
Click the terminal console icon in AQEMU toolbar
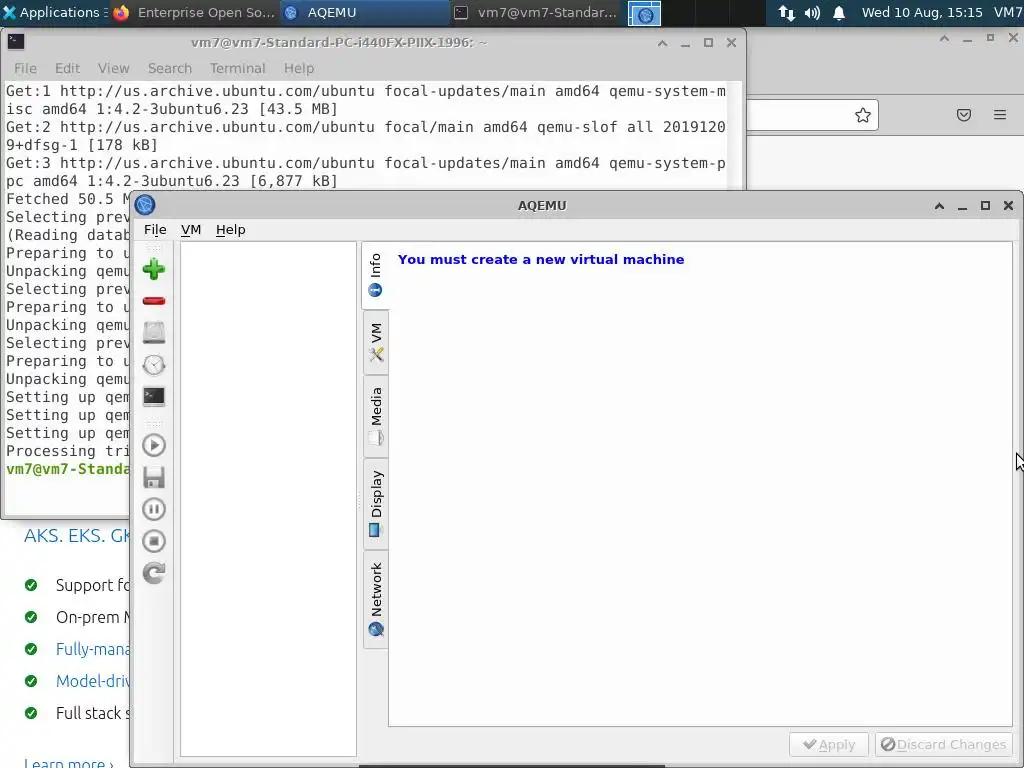tap(153, 396)
